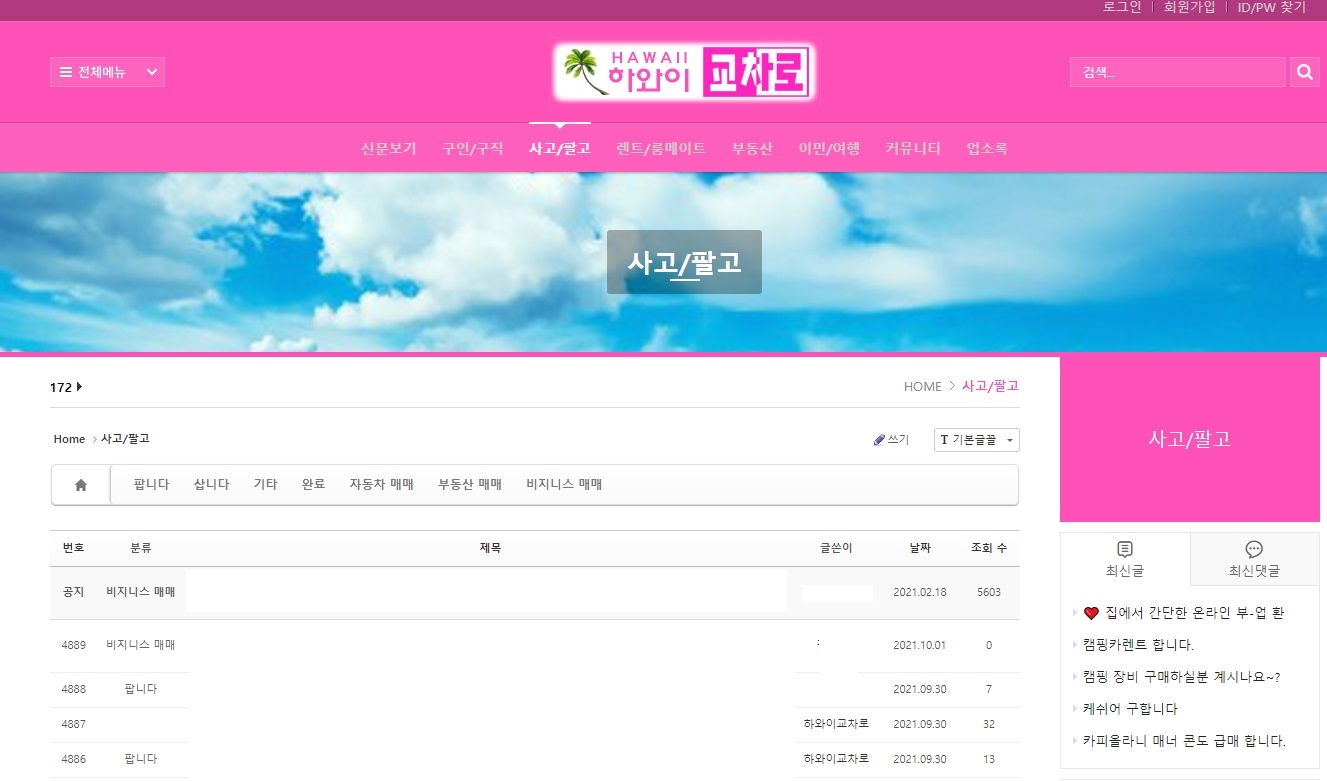Open recent post 카피올라니 매너 콘도 급매 합니다.
The width and height of the screenshot is (1327, 781).
pyautogui.click(x=1184, y=741)
